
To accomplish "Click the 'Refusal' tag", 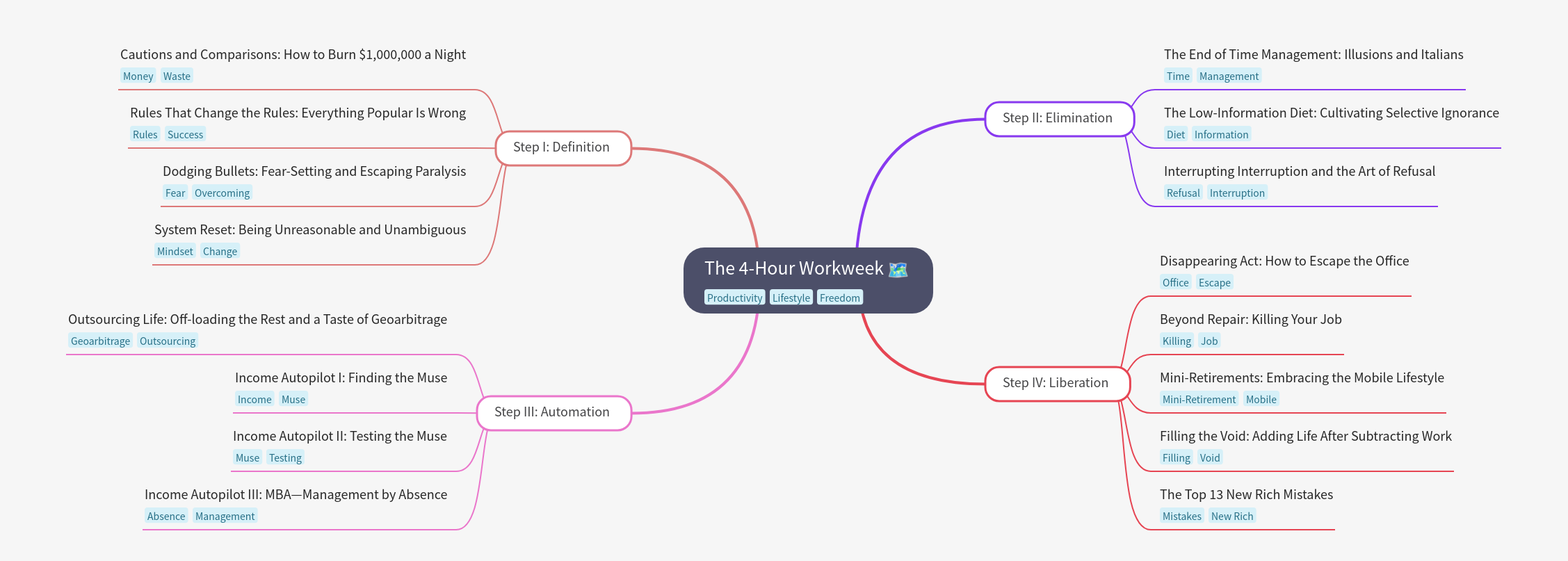I will [x=1183, y=193].
